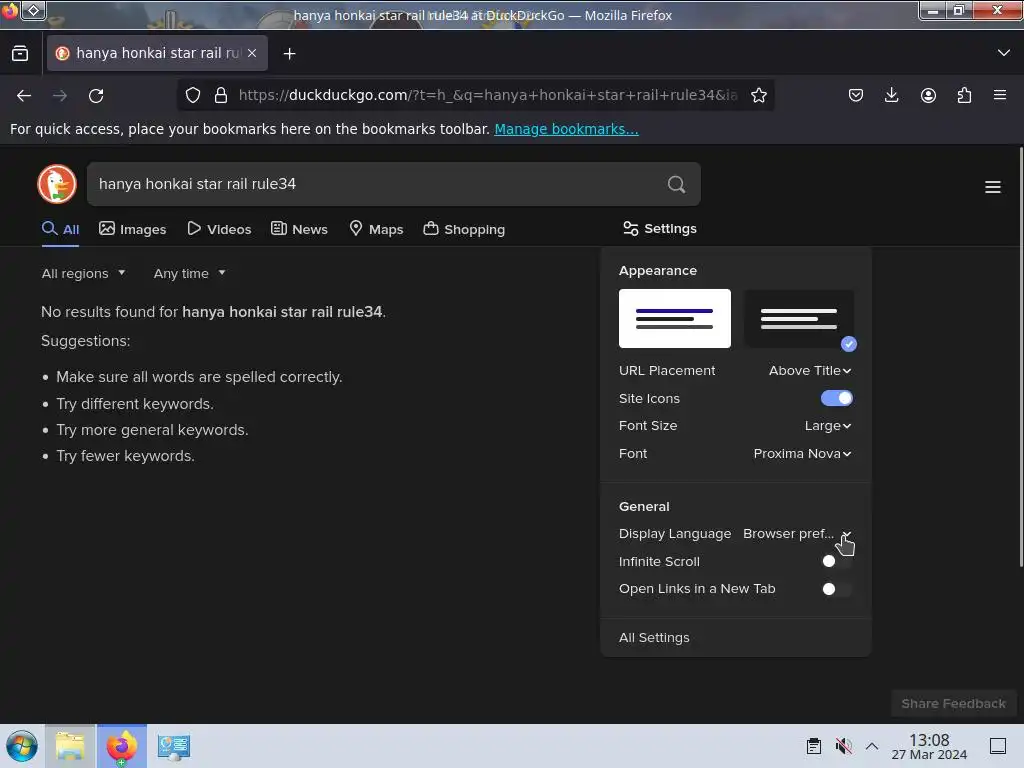Close the hanya honkai star rail tab
This screenshot has height=768, width=1024.
[252, 53]
